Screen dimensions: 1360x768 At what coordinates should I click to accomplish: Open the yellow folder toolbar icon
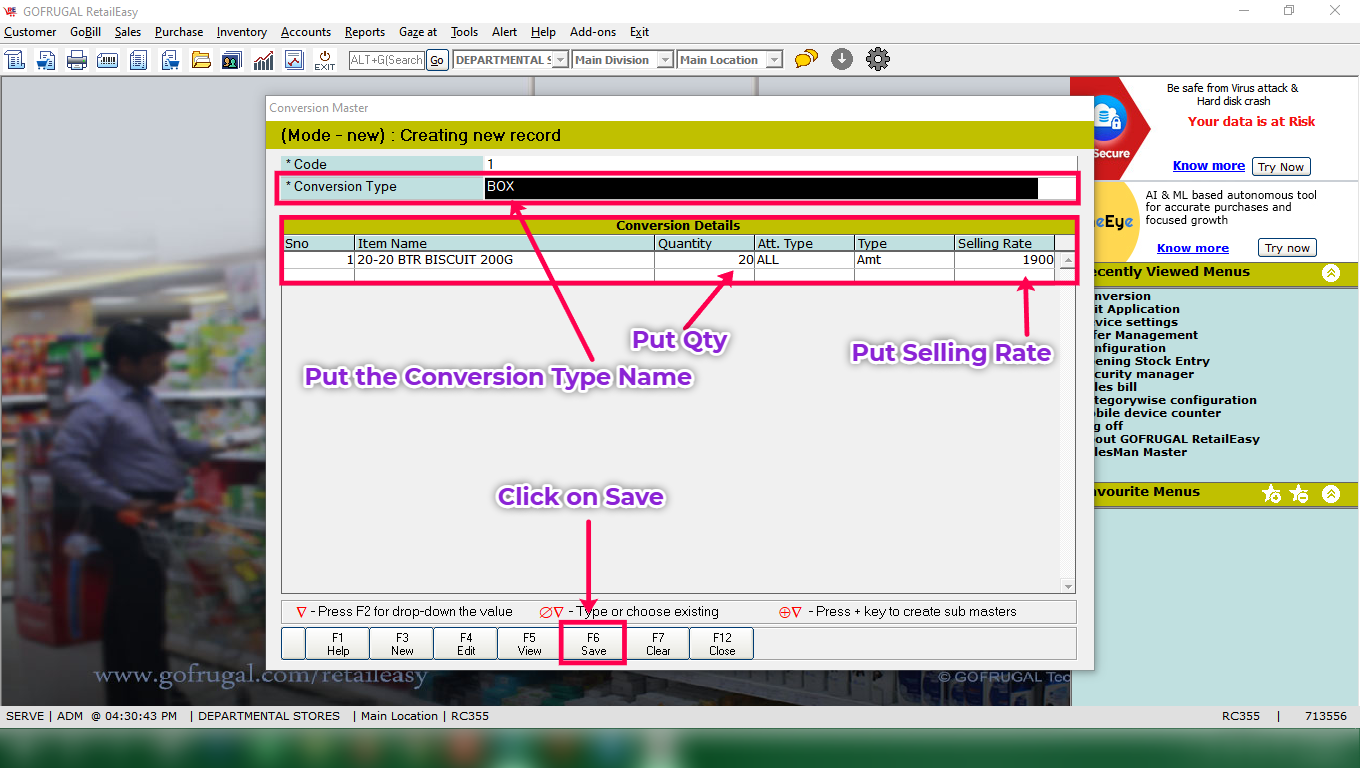coord(201,60)
